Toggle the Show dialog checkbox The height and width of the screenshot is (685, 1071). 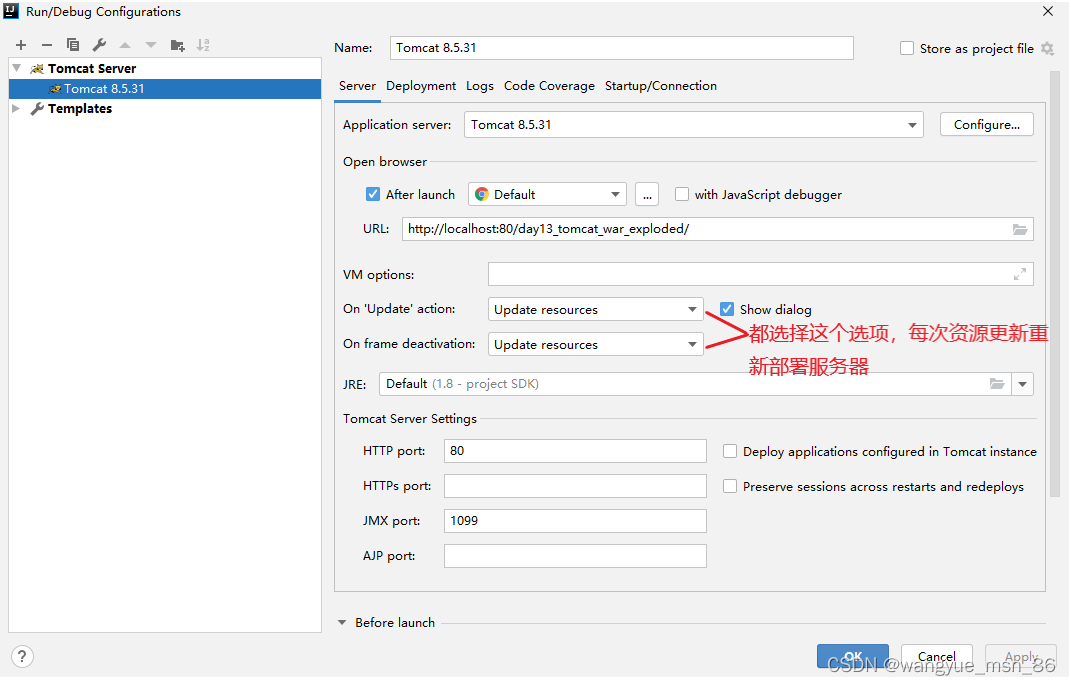pyautogui.click(x=727, y=309)
